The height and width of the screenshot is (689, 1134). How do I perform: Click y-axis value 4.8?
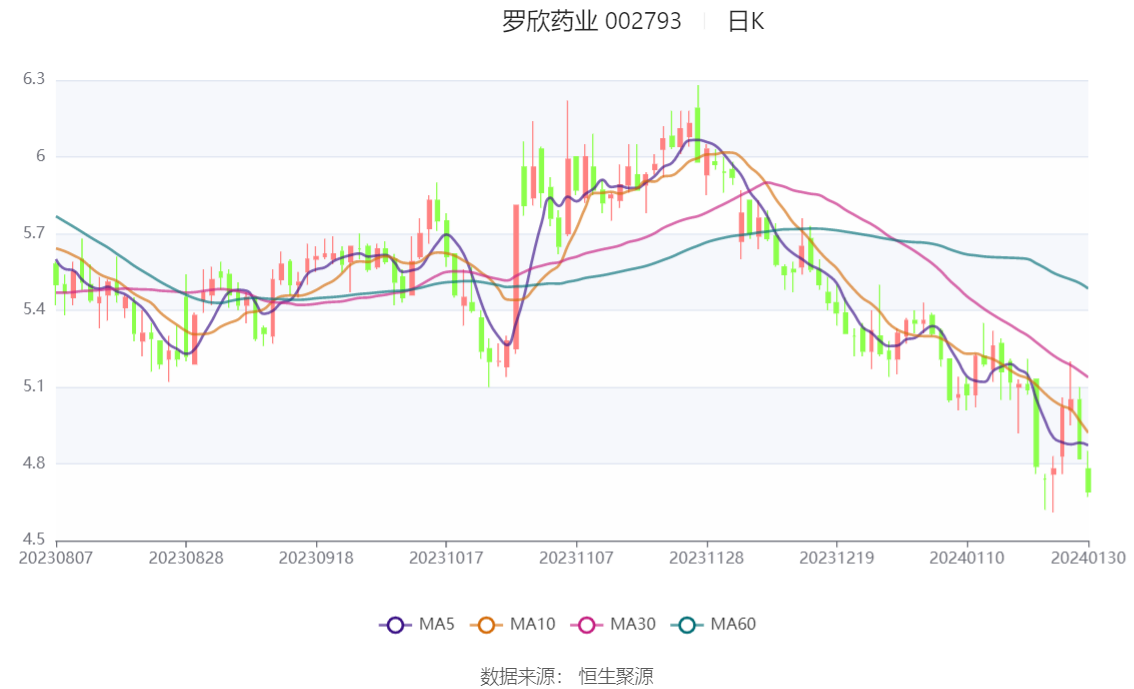tap(34, 463)
